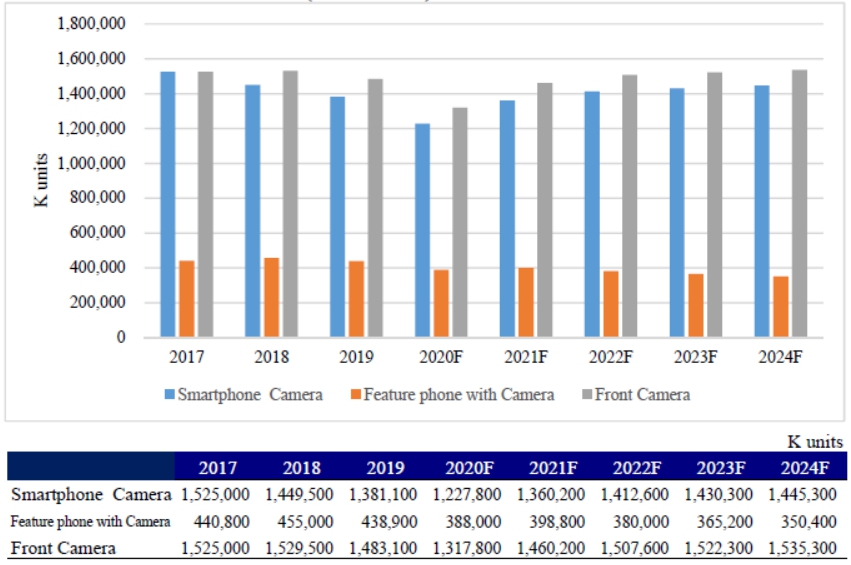
Task: Click the 2022F blue Smartphone Camera bar
Action: pyautogui.click(x=593, y=214)
